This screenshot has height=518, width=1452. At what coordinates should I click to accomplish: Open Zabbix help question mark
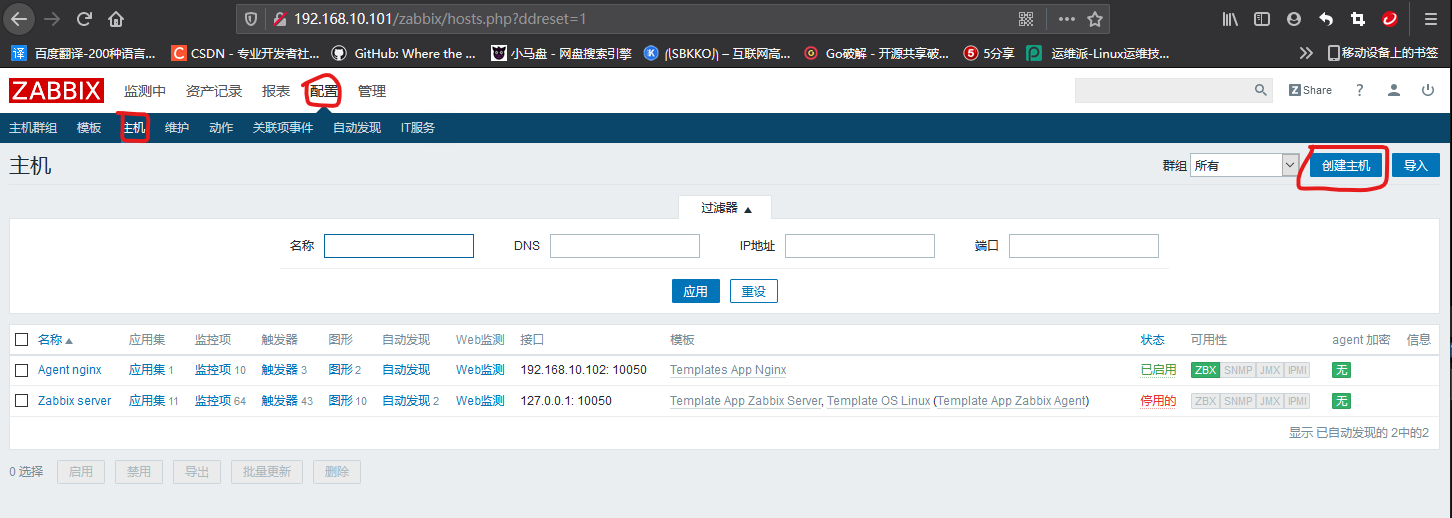pos(1360,90)
